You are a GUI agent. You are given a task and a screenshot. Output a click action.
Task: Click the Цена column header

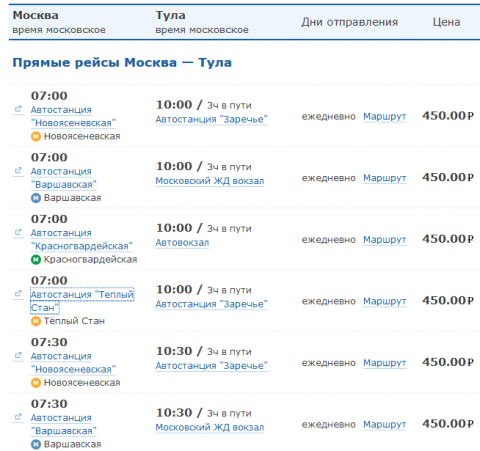point(446,22)
